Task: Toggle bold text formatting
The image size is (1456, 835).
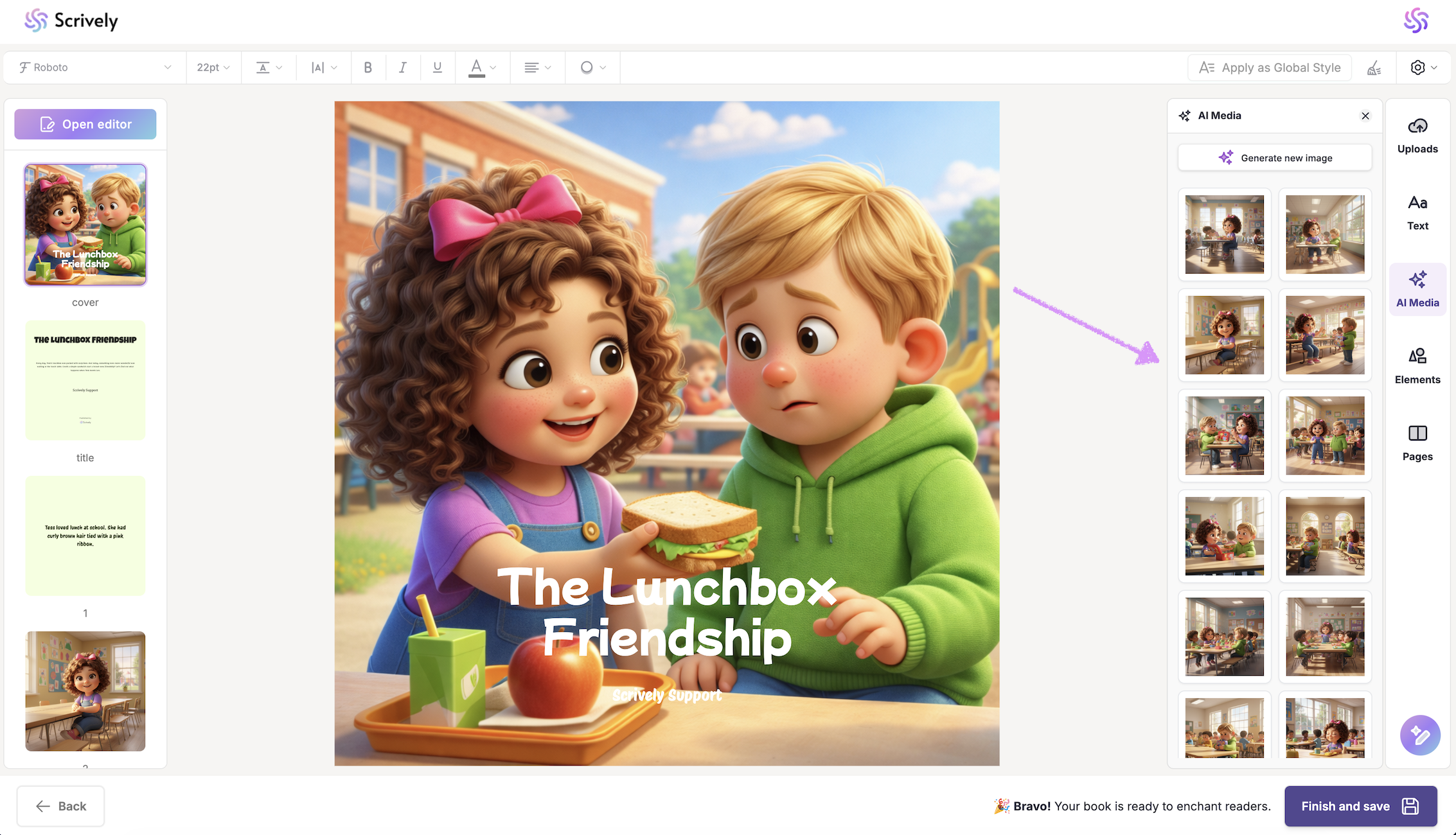Action: coord(368,67)
